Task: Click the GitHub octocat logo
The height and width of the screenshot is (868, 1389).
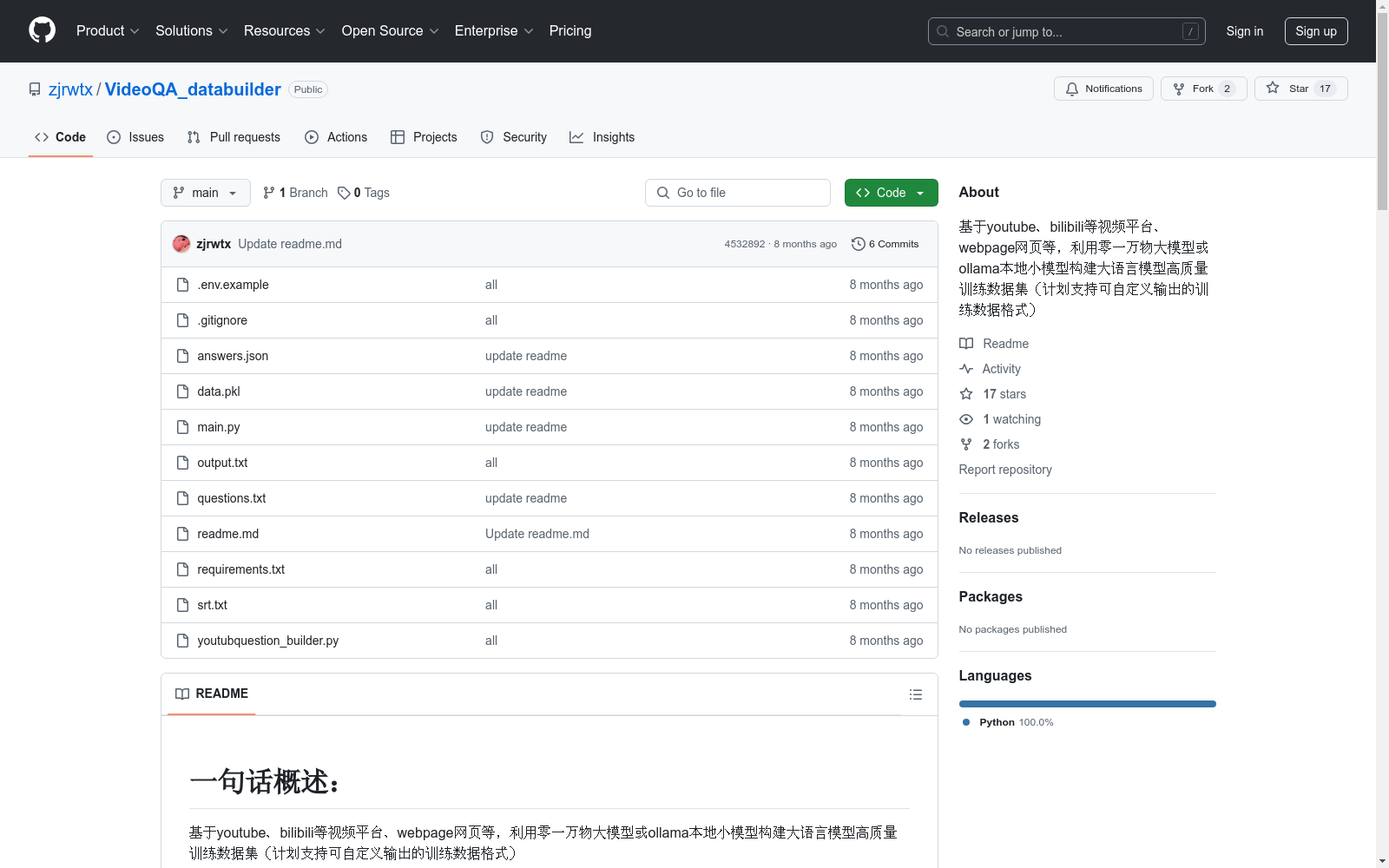Action: [42, 30]
